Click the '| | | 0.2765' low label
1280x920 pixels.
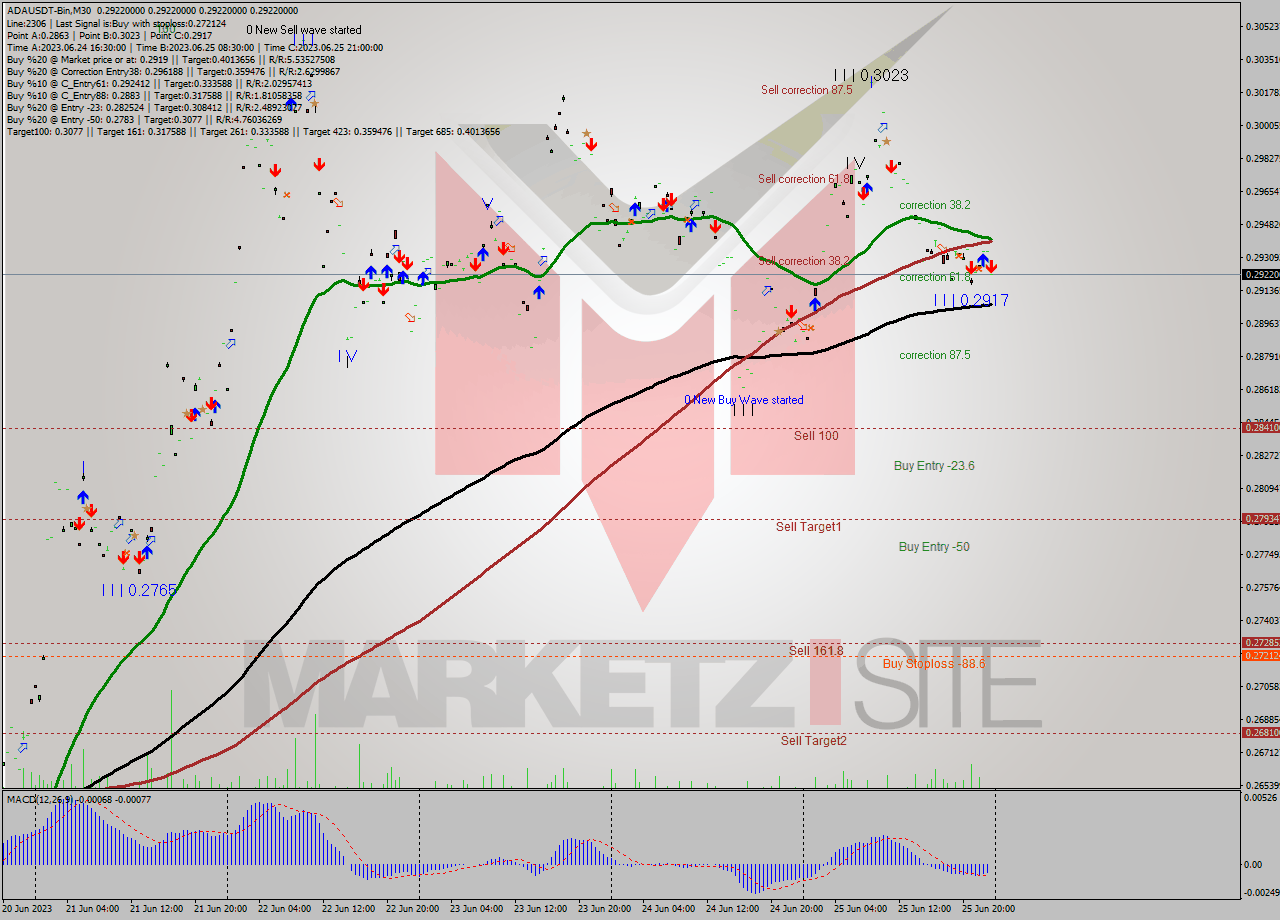140,590
